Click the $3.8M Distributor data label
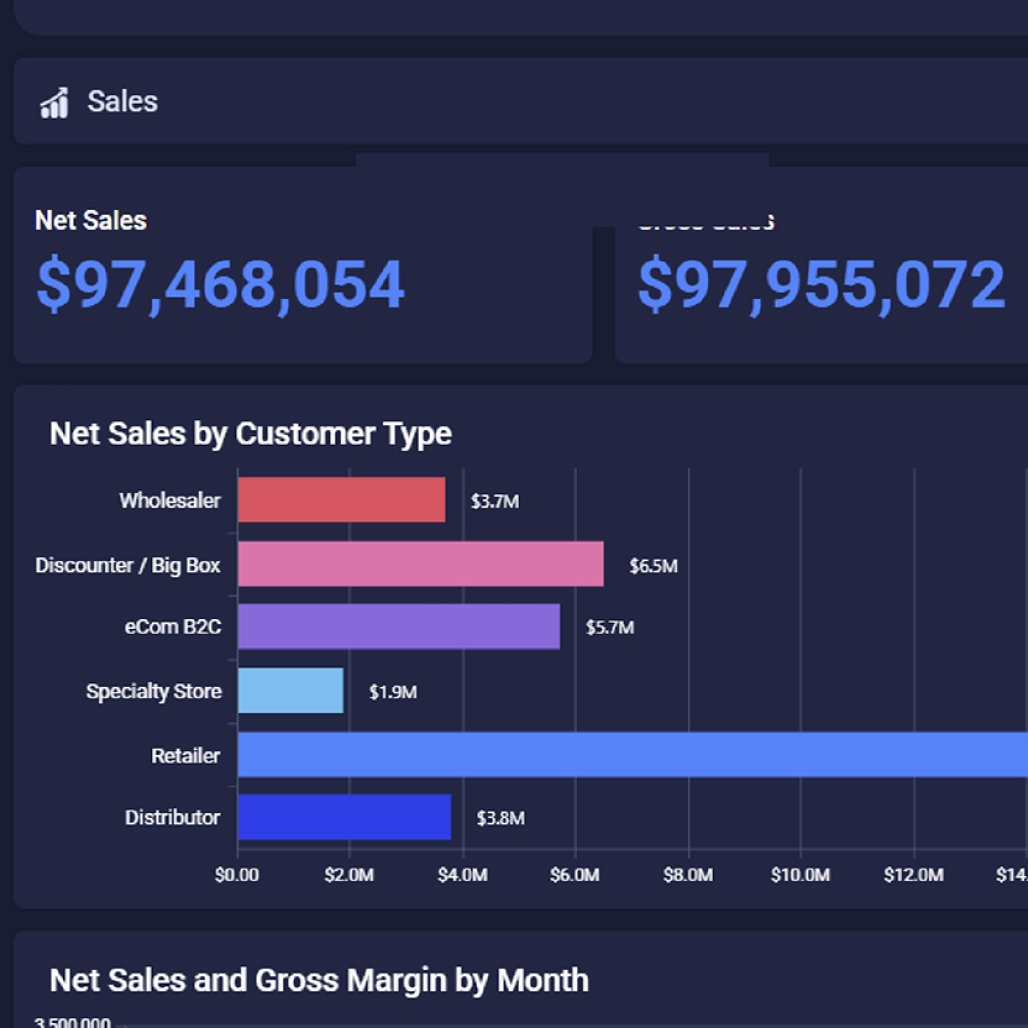Viewport: 1028px width, 1028px height. point(500,819)
